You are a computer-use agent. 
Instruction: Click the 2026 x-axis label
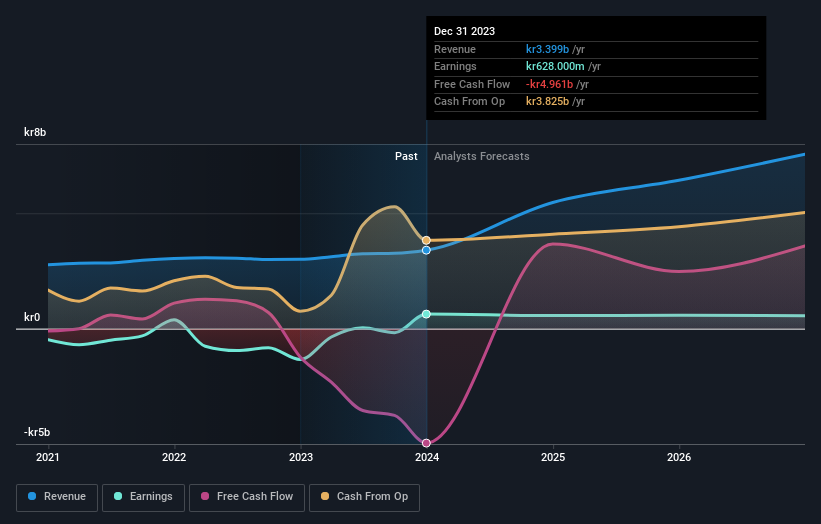679,457
